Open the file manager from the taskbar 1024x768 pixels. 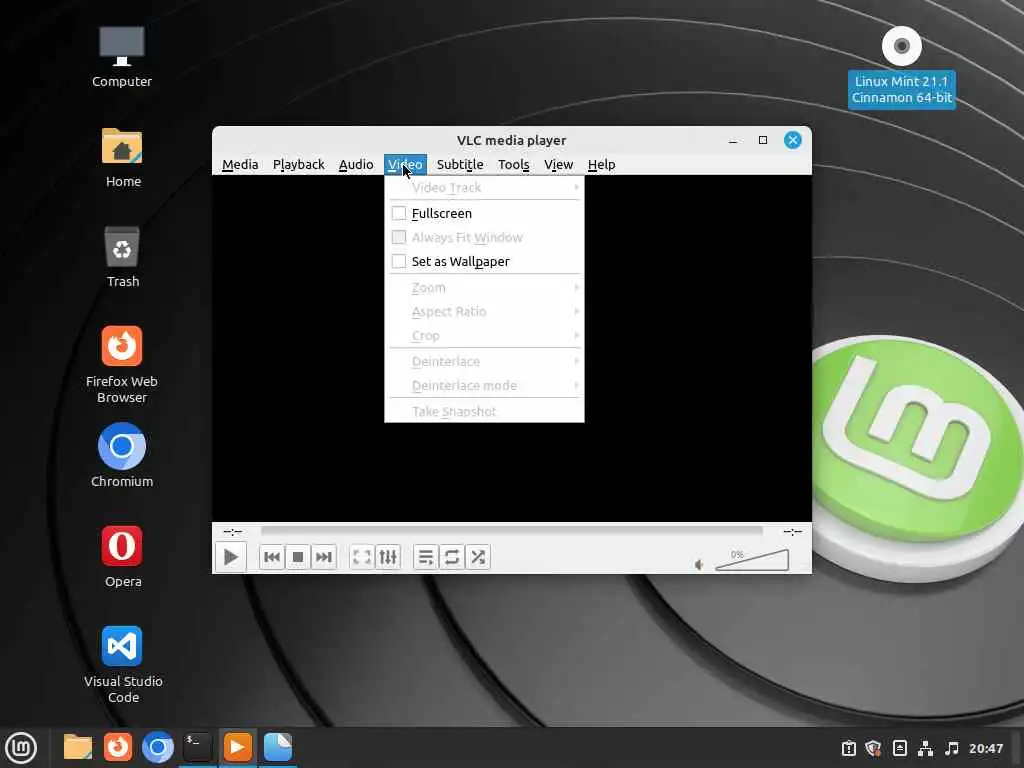pos(78,747)
